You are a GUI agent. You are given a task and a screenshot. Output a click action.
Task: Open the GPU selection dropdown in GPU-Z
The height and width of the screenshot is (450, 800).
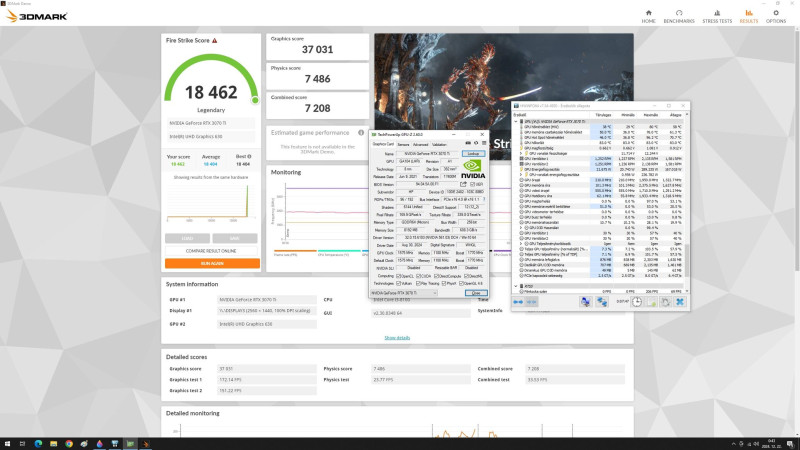click(x=404, y=293)
